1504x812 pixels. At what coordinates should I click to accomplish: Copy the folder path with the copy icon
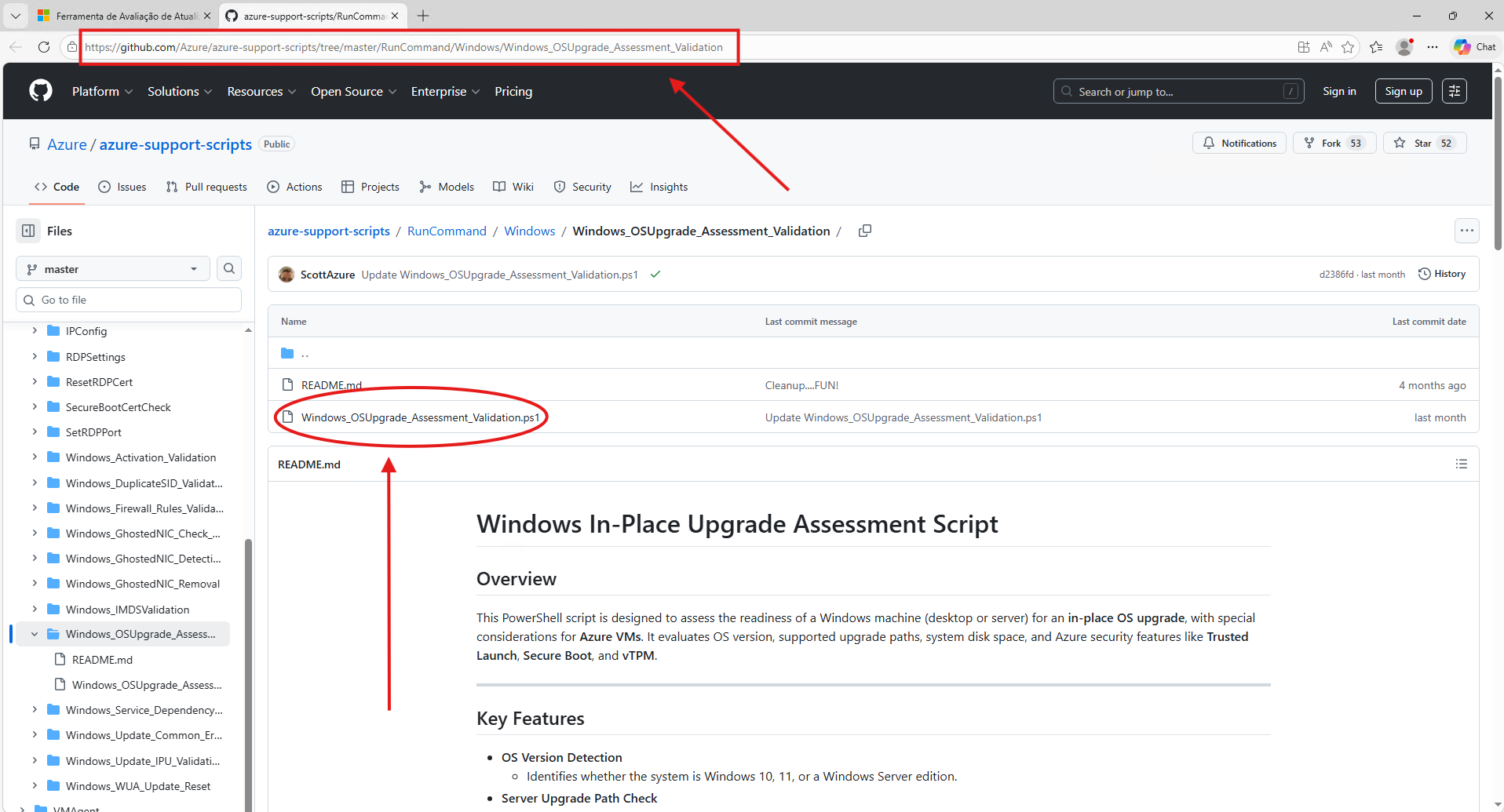pos(865,231)
